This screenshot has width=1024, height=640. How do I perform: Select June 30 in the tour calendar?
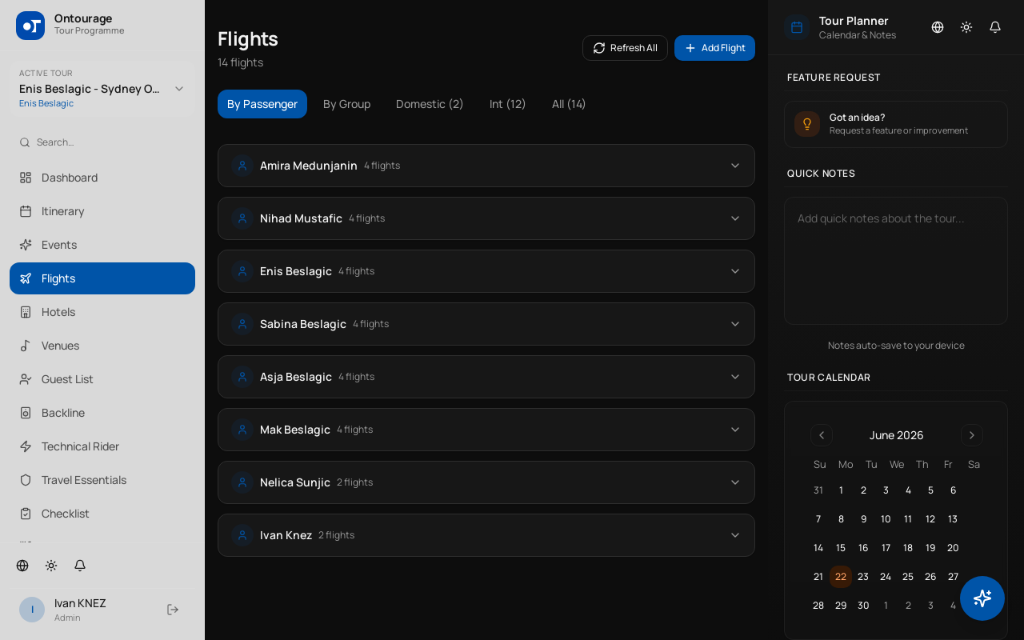click(x=863, y=605)
